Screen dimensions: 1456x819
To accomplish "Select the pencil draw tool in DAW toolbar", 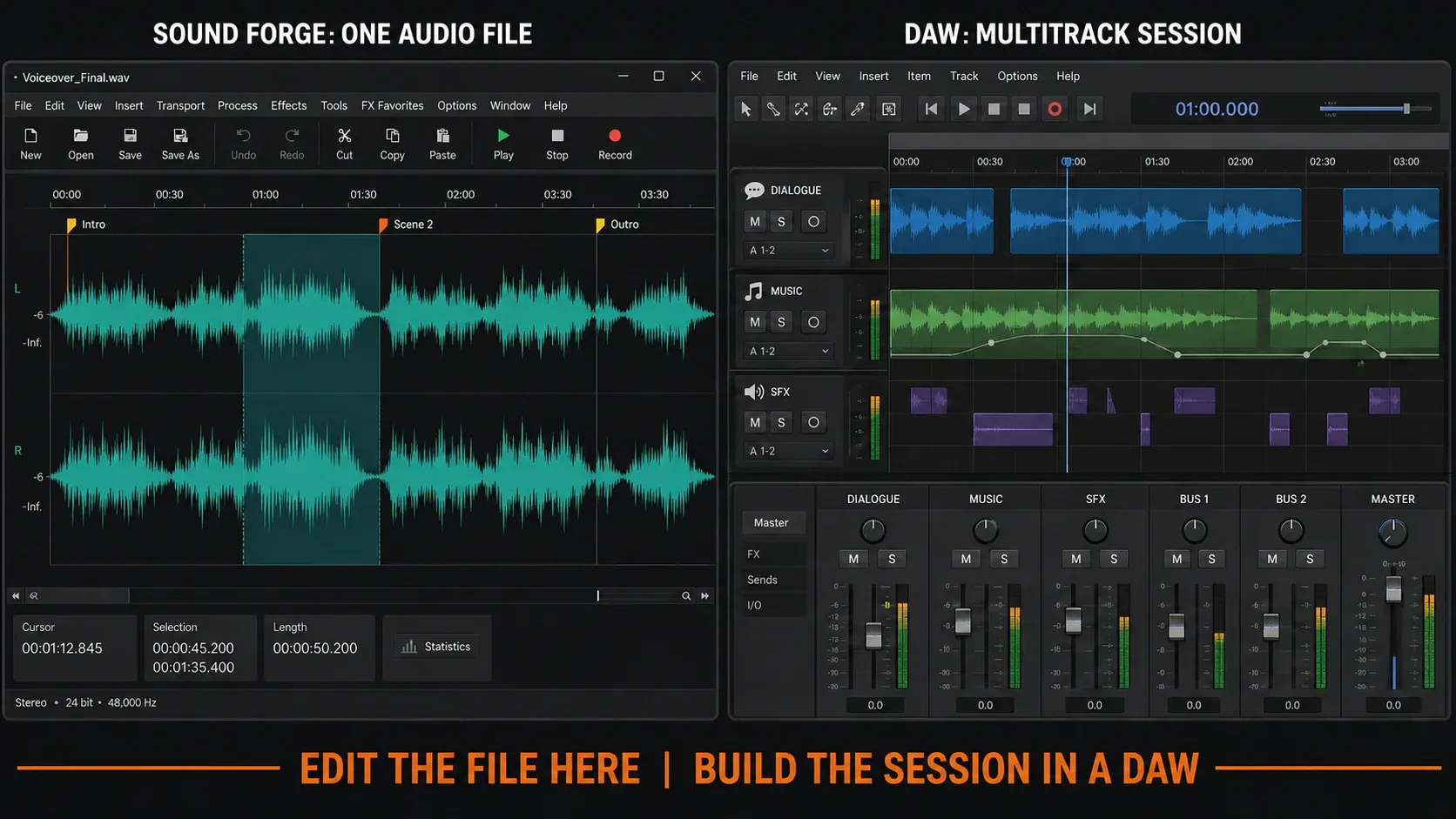I will (x=858, y=109).
